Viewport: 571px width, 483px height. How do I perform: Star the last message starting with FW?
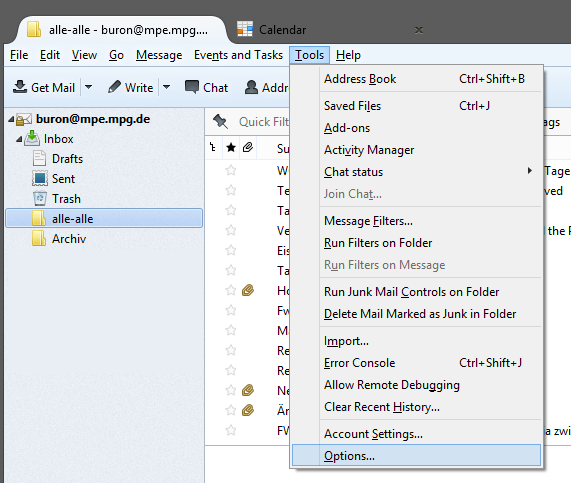pyautogui.click(x=231, y=431)
